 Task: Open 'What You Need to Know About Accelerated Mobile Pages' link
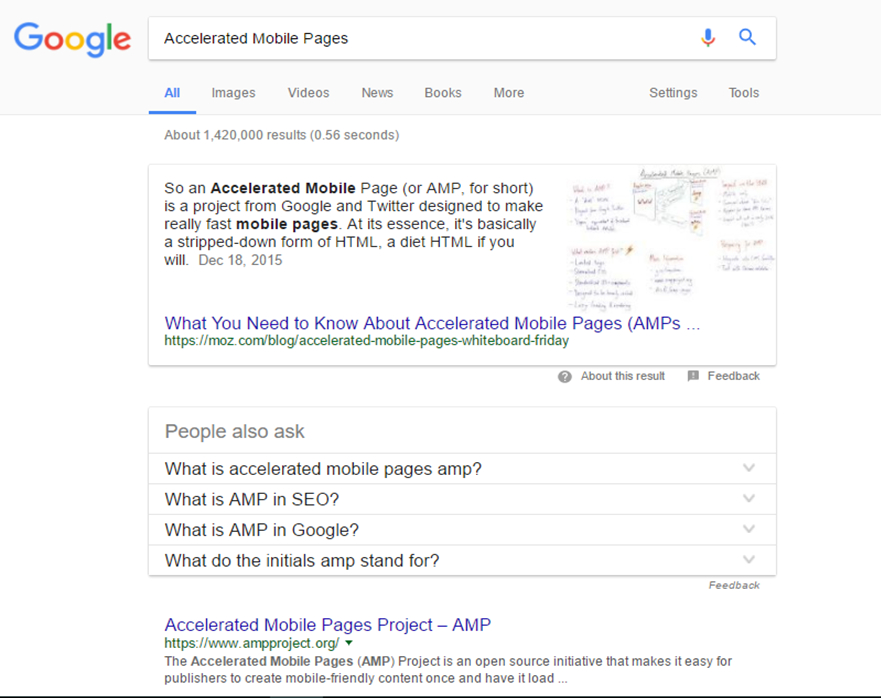point(432,323)
